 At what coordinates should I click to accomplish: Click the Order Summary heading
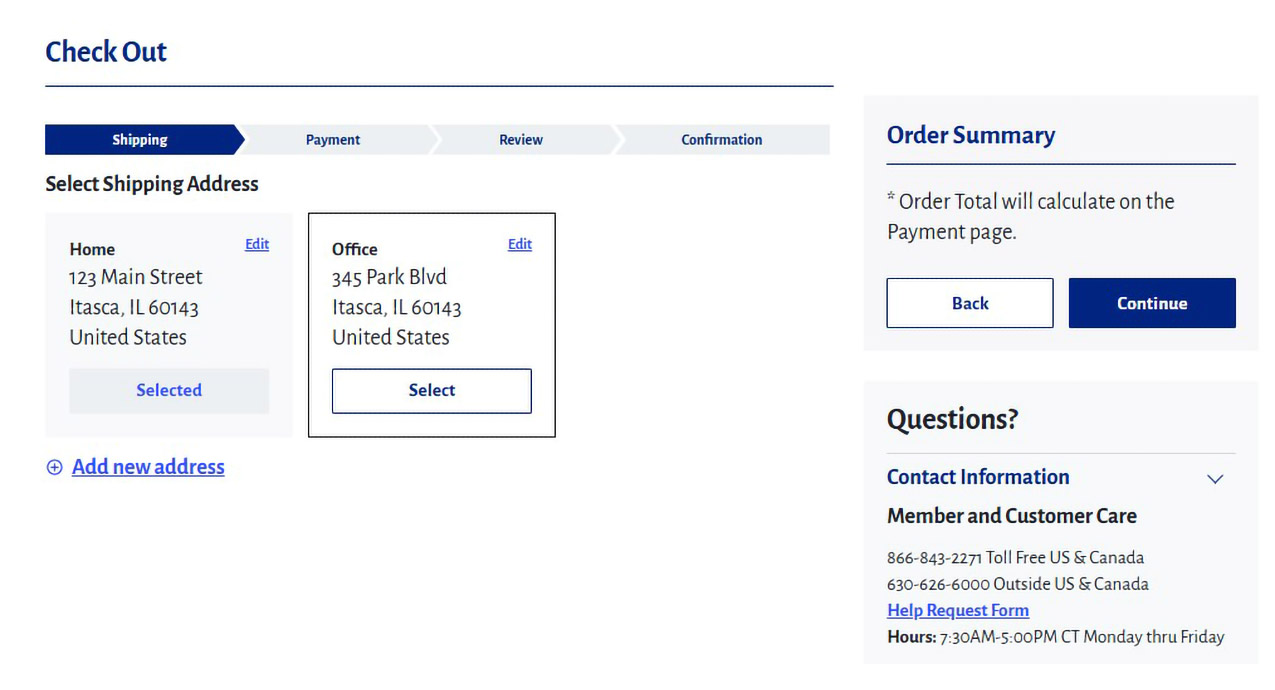[x=970, y=135]
